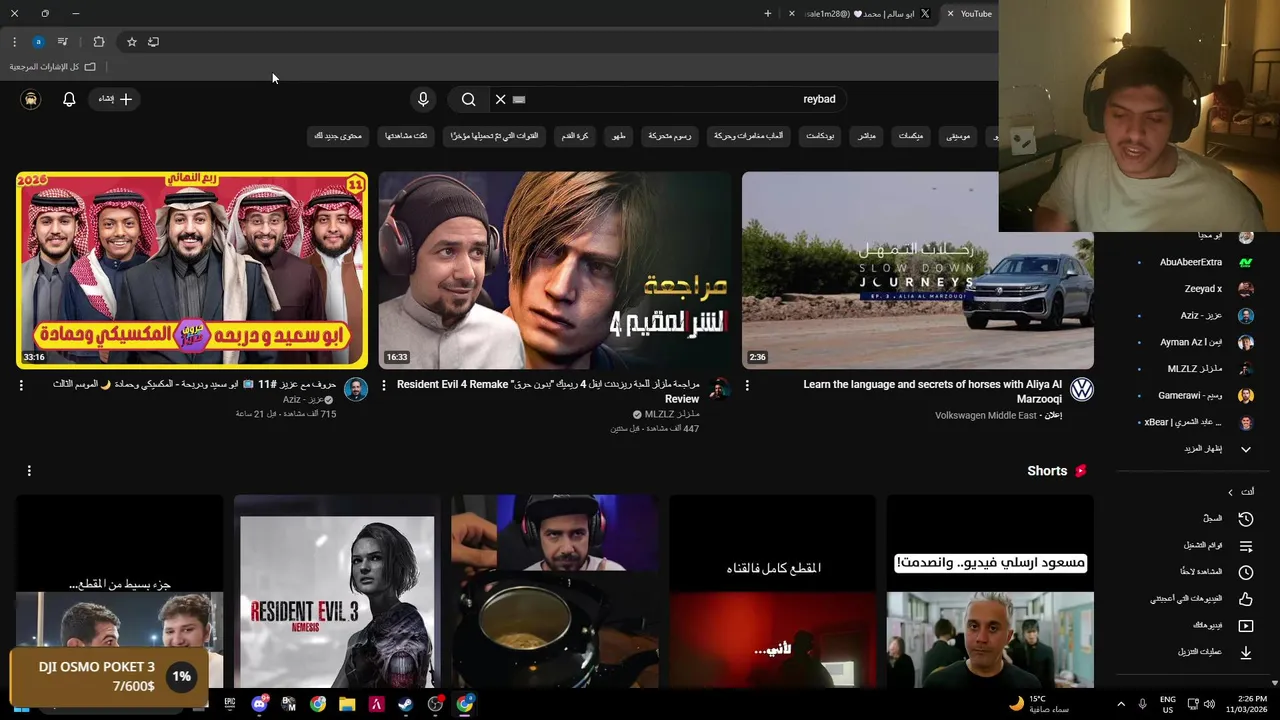1280x720 pixels.
Task: Click the Chrome address bar
Action: point(580,42)
